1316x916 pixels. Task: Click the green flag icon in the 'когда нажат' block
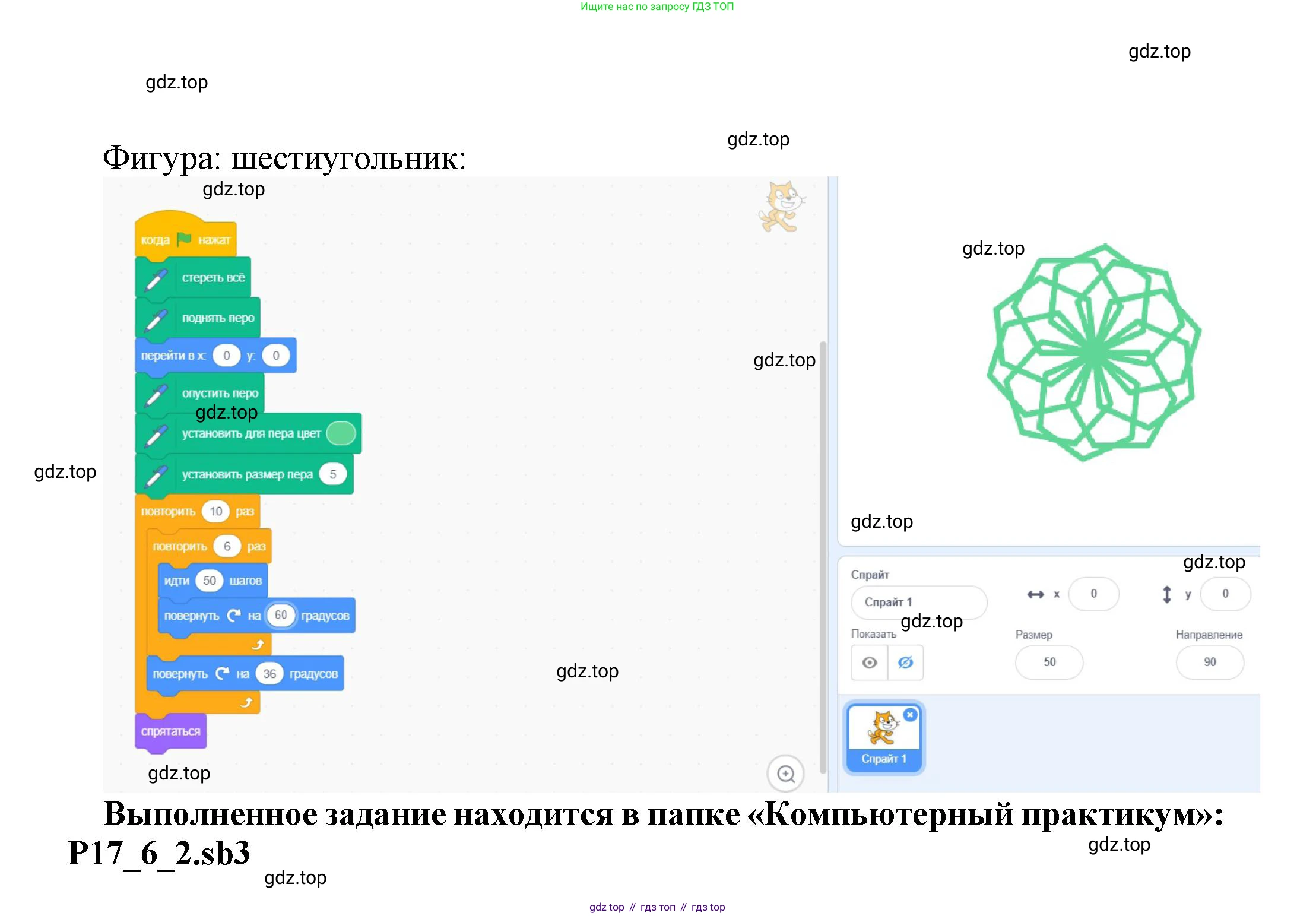click(x=184, y=239)
